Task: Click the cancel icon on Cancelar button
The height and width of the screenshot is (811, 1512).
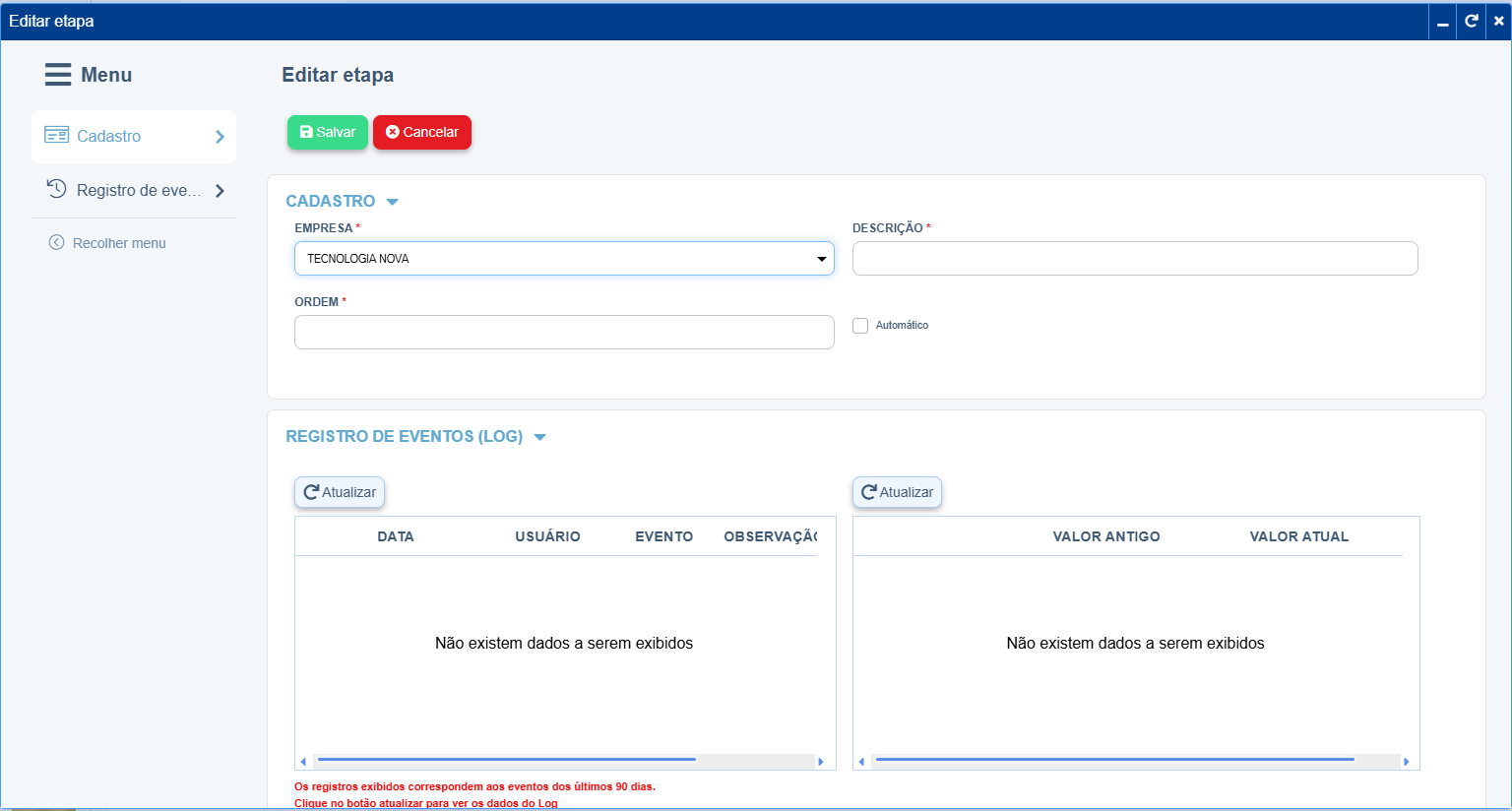Action: (x=392, y=132)
